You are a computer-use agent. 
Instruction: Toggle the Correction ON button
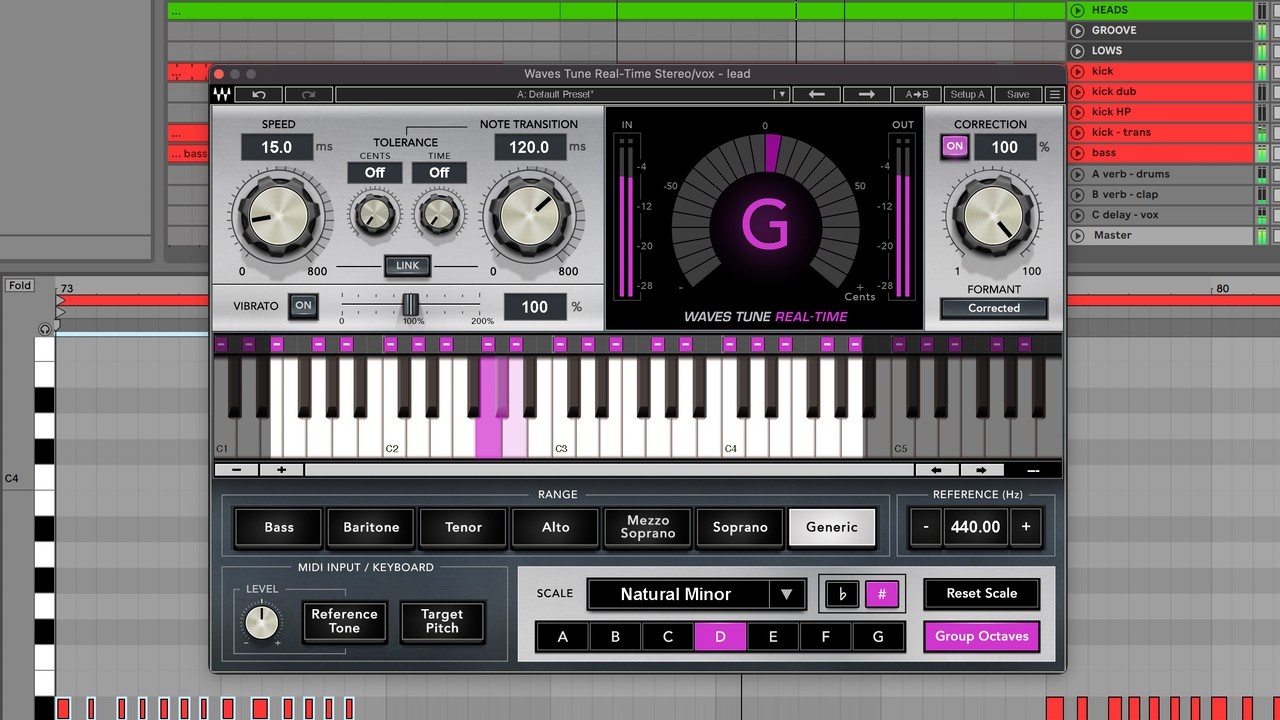tap(955, 146)
